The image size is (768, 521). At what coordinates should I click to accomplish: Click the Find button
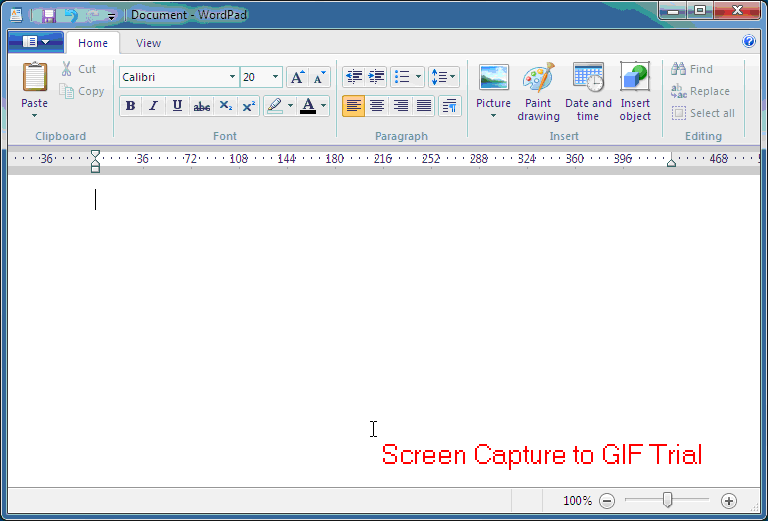[692, 69]
